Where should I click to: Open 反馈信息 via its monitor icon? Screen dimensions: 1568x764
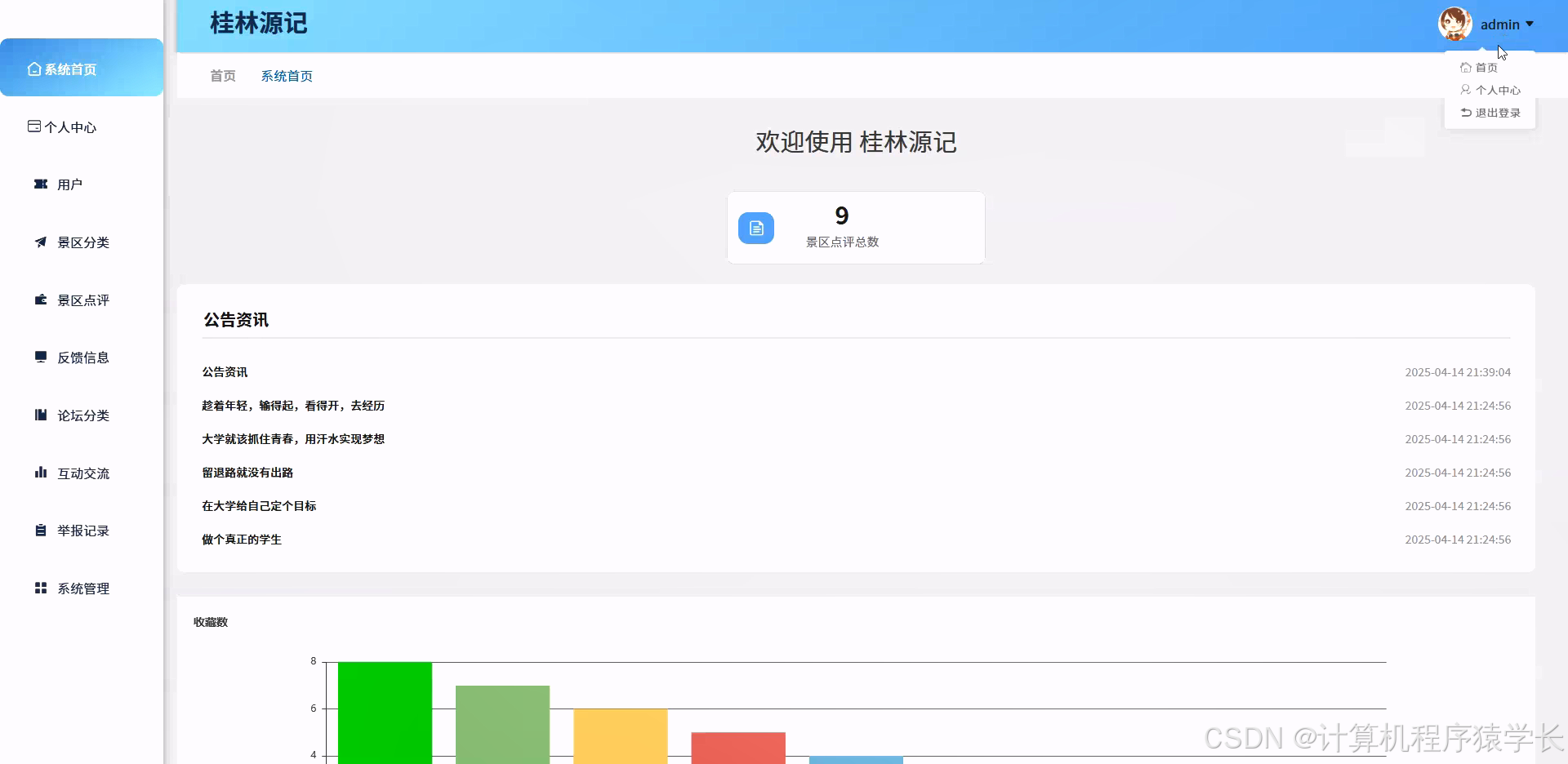(x=40, y=357)
